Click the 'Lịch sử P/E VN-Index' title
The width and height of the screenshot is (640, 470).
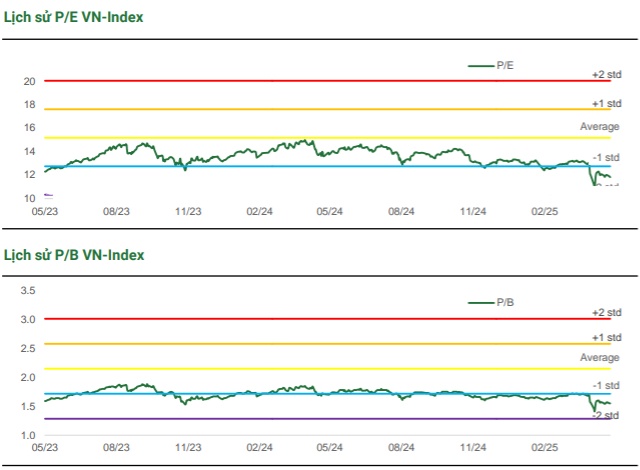(73, 18)
